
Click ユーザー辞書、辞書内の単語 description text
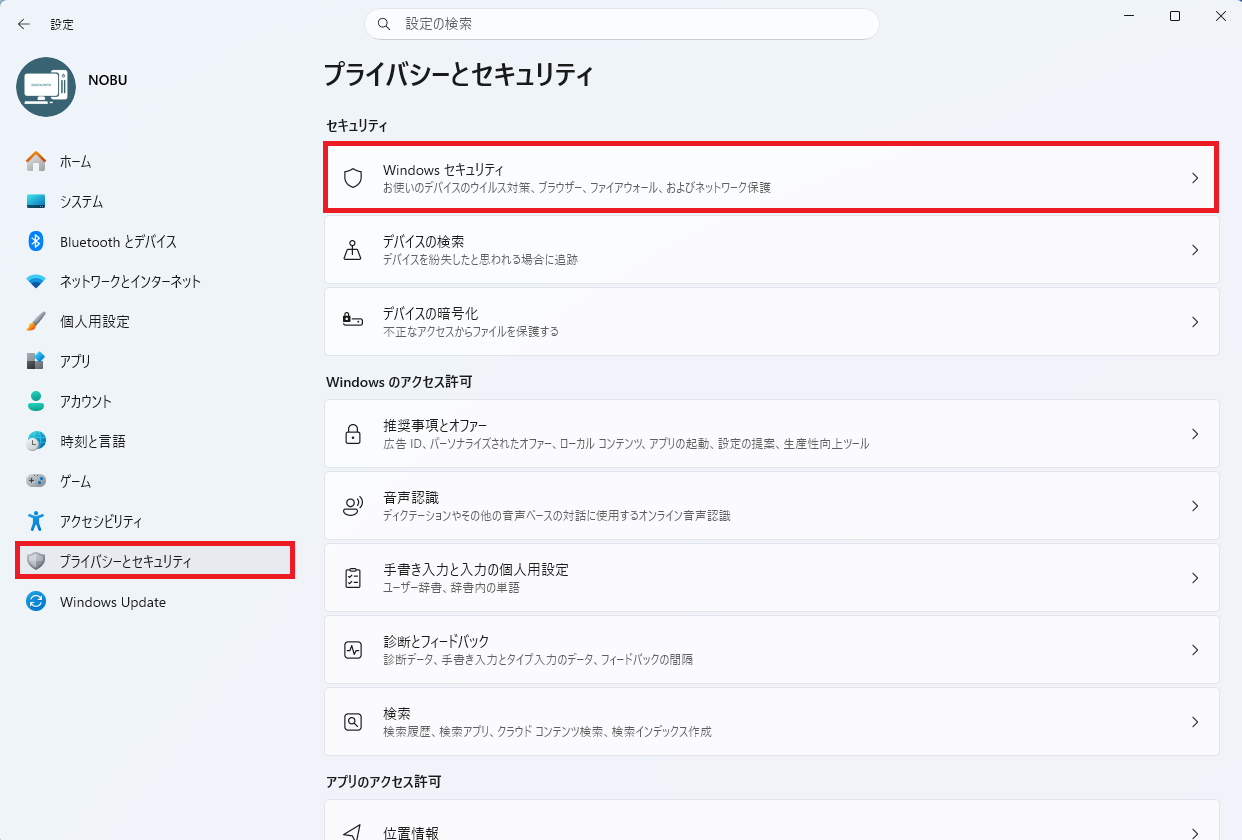[451, 588]
